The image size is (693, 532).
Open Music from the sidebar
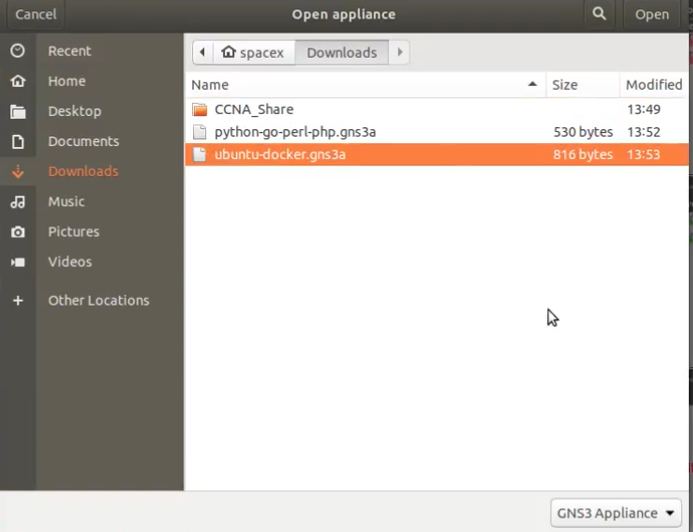pos(66,201)
